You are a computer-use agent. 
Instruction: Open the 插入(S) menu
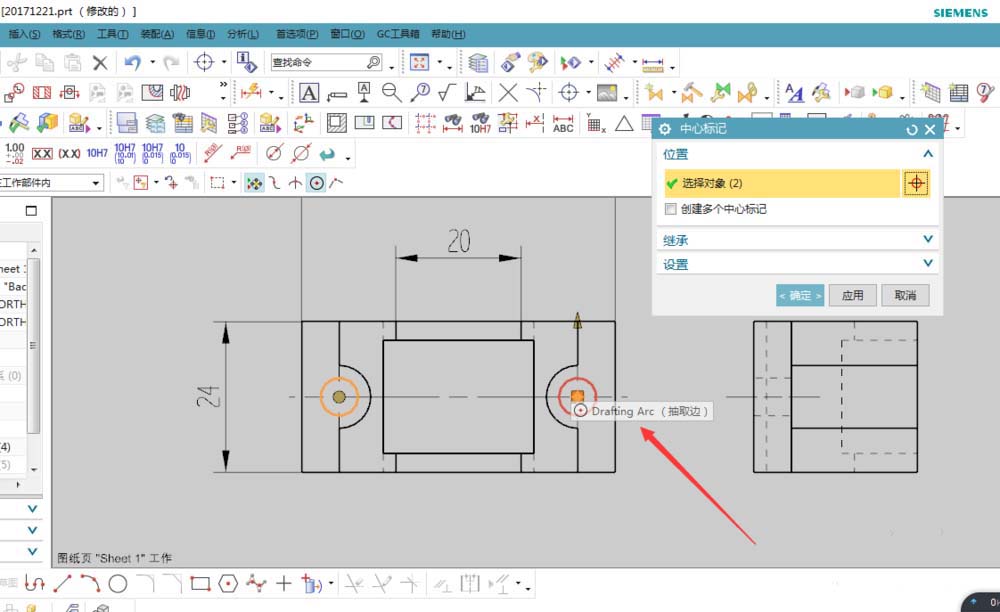tap(24, 34)
